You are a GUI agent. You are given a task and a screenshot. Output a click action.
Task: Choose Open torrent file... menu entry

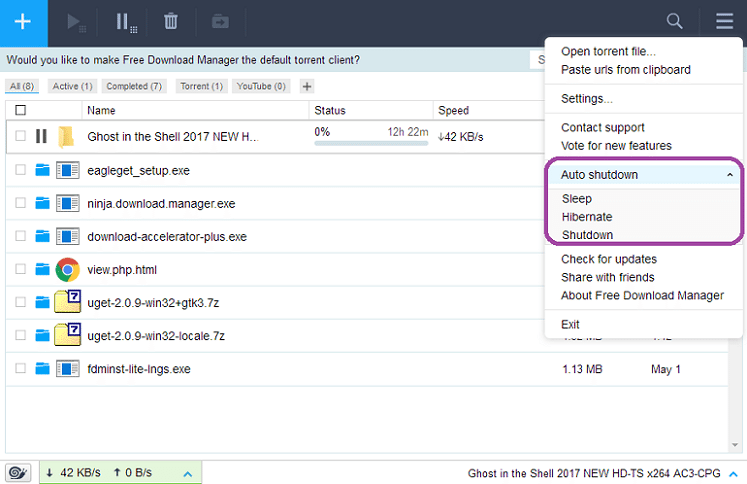pyautogui.click(x=608, y=51)
